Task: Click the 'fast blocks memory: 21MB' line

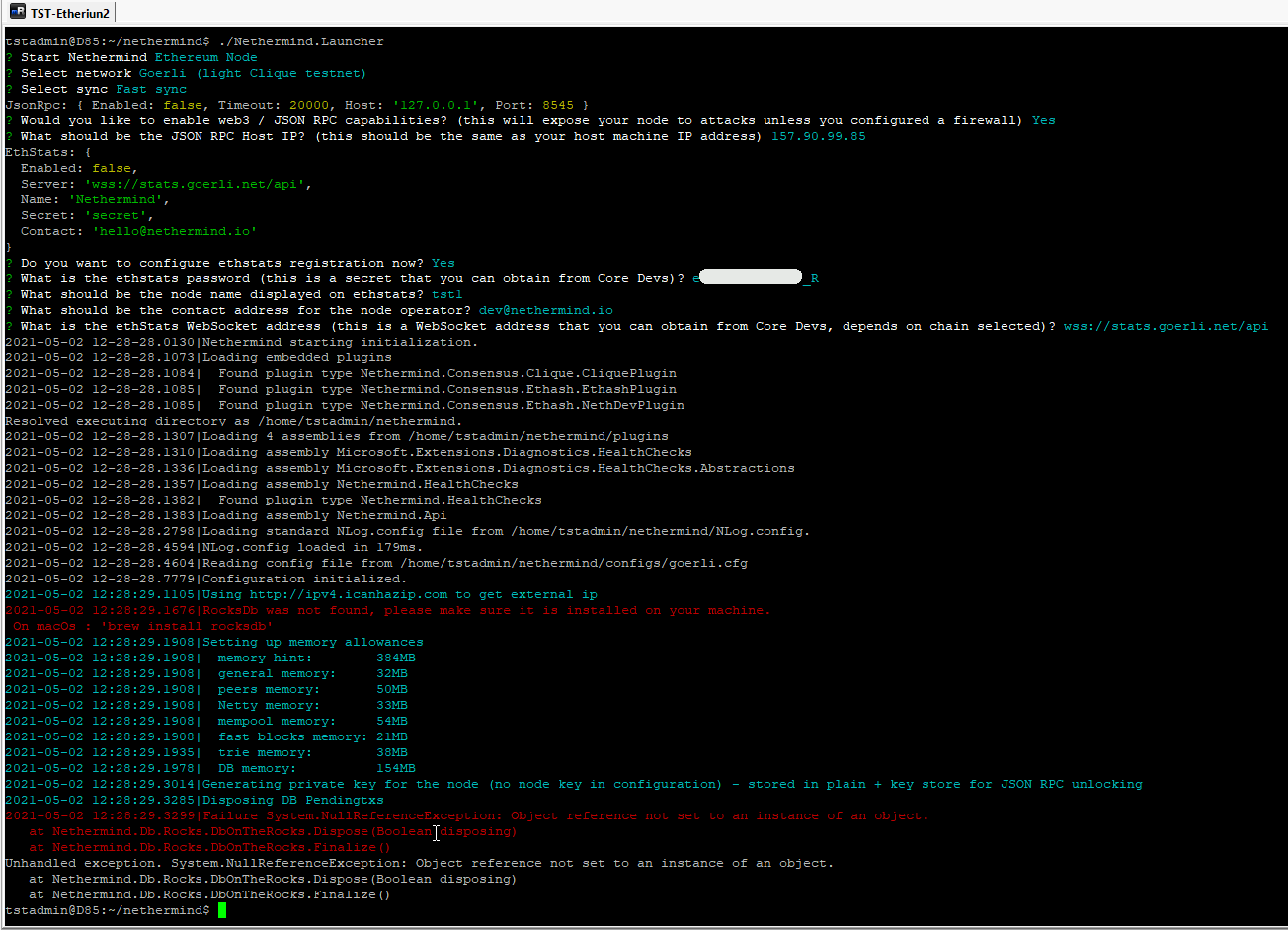Action: [206, 736]
